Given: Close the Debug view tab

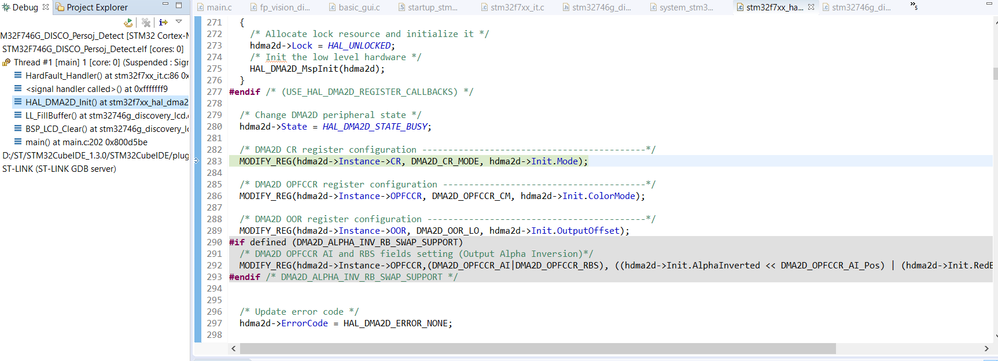Looking at the screenshot, I should pyautogui.click(x=45, y=8).
